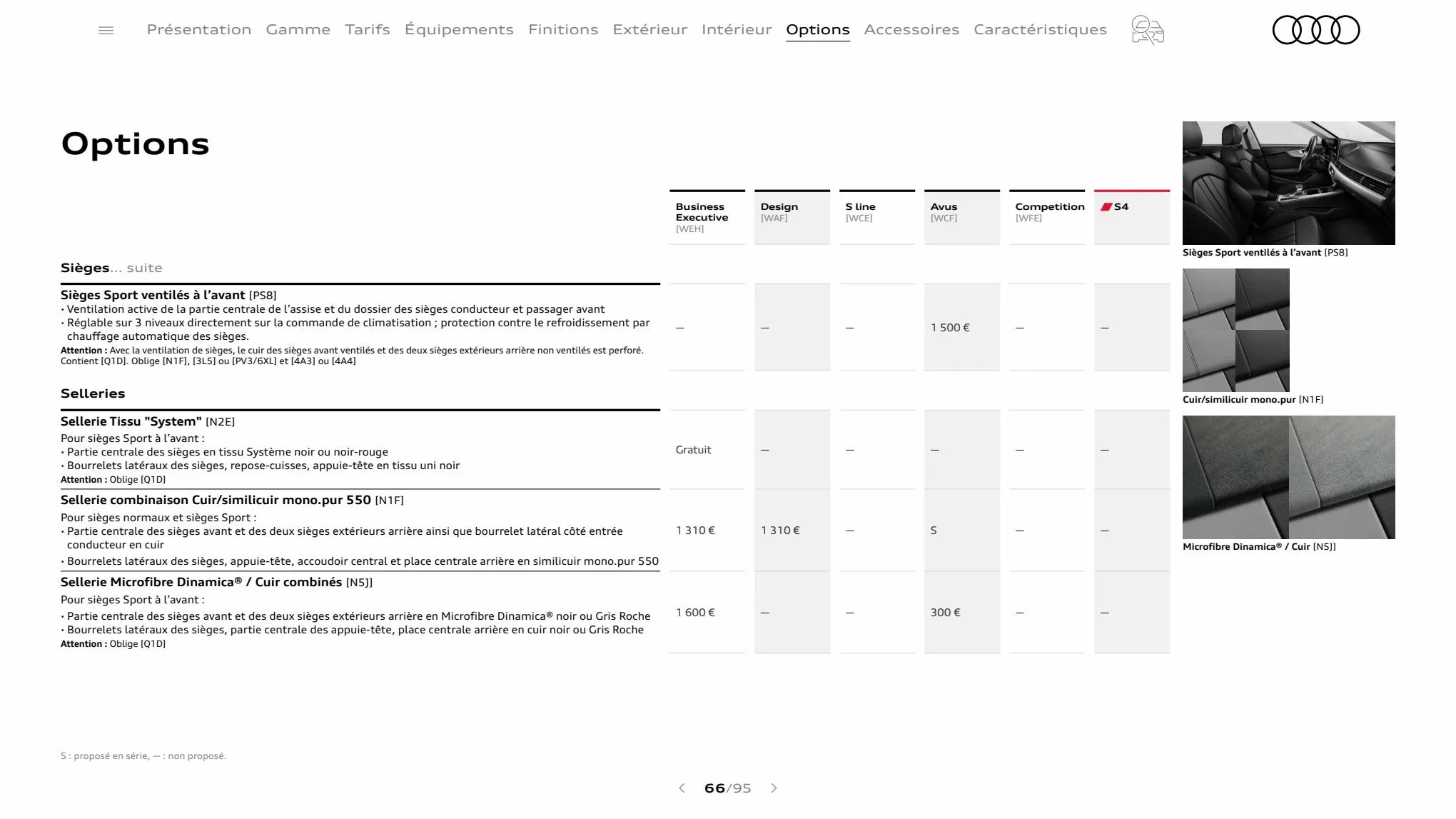Go to next page arrow
The height and width of the screenshot is (819, 1456).
tap(774, 788)
